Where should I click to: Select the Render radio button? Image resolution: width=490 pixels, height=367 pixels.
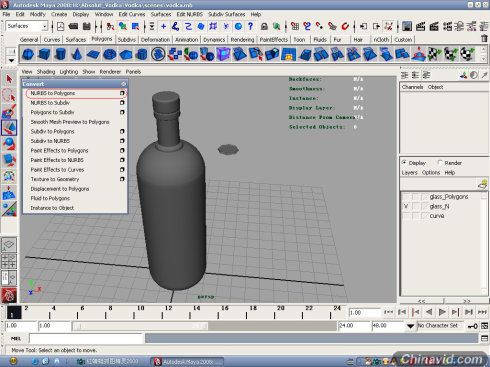(440, 163)
